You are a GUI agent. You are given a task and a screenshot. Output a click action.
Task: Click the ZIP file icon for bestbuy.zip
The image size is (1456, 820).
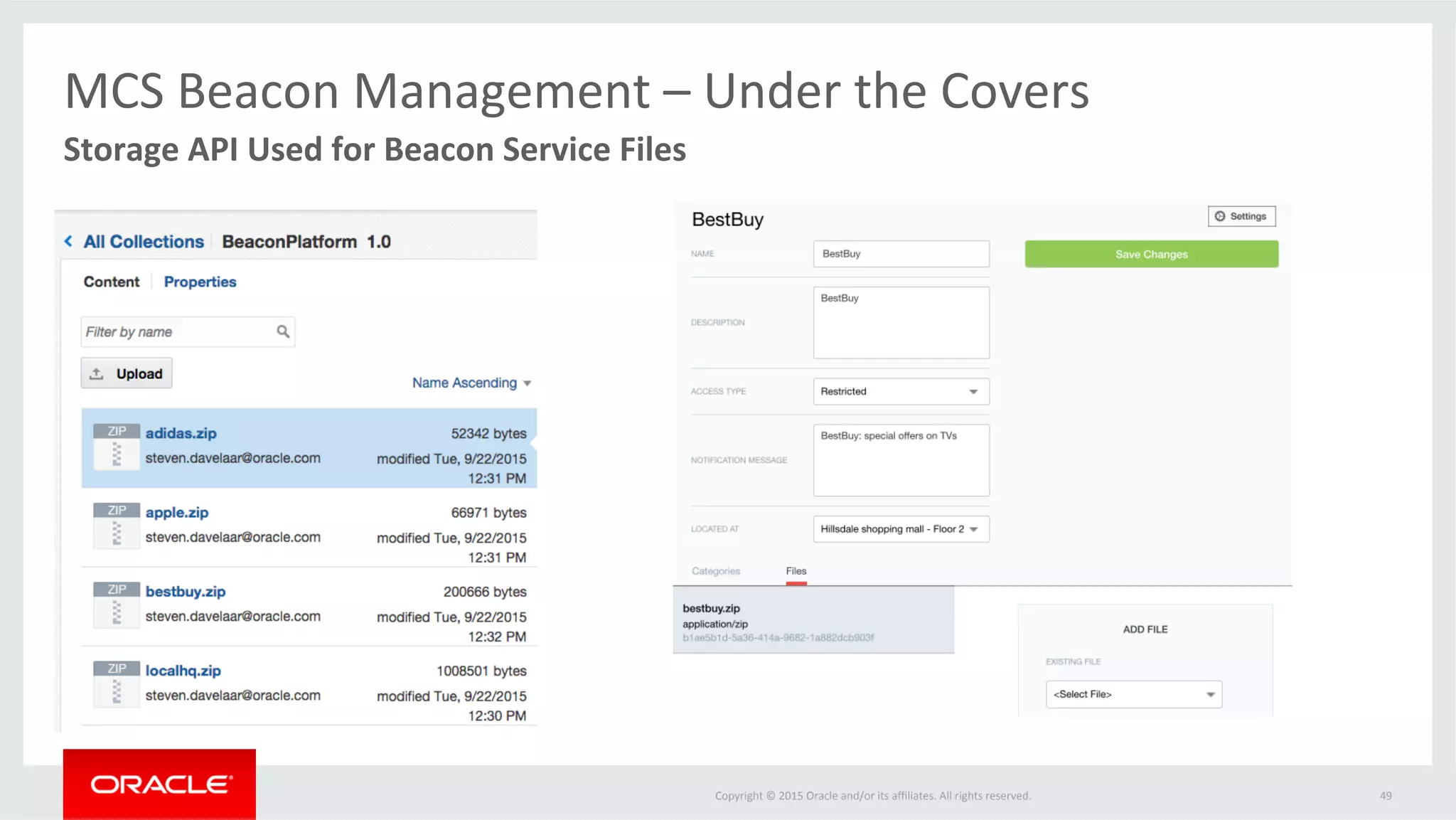click(117, 605)
